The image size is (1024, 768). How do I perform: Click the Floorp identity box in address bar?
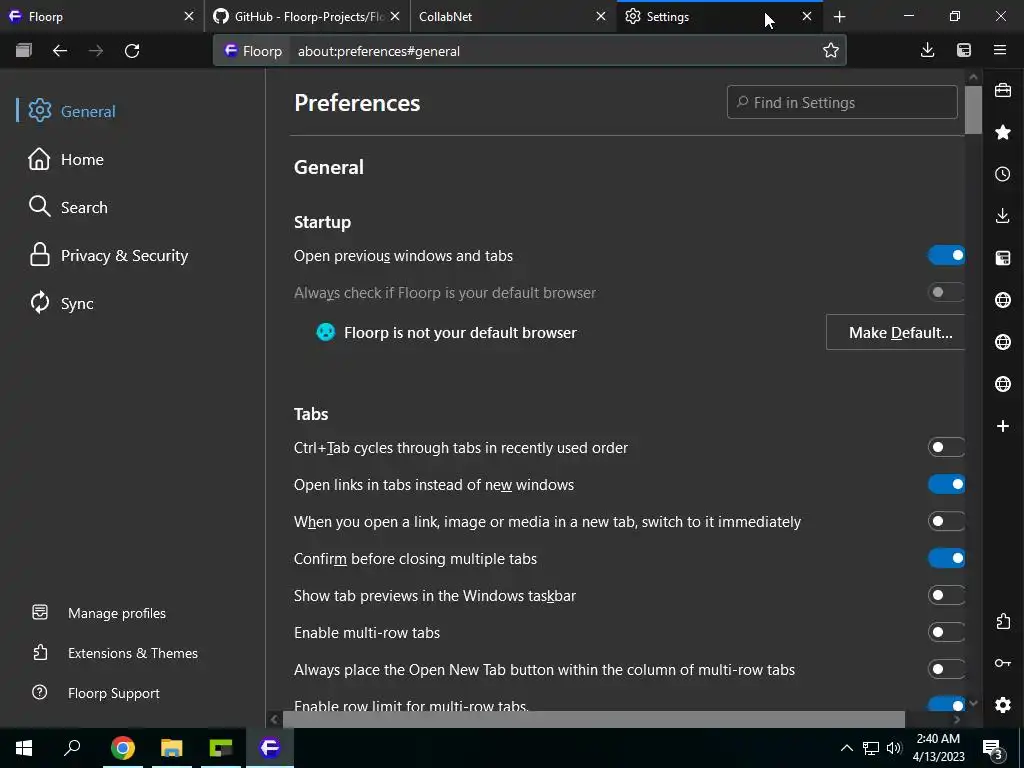(x=253, y=51)
